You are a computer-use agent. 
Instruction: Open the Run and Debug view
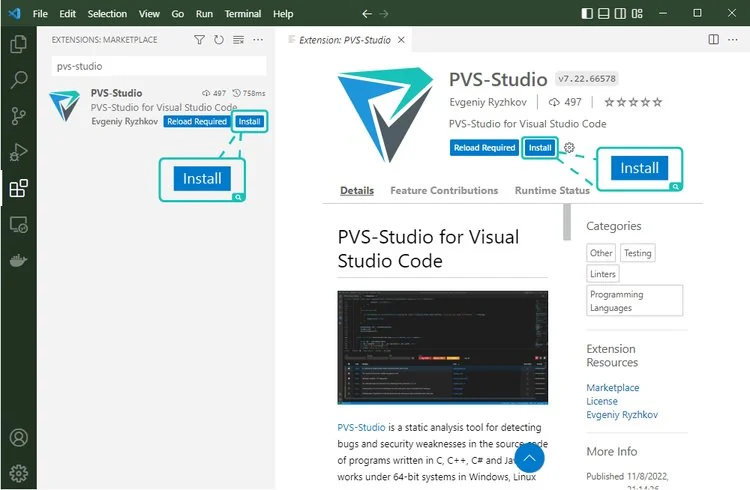tap(18, 152)
